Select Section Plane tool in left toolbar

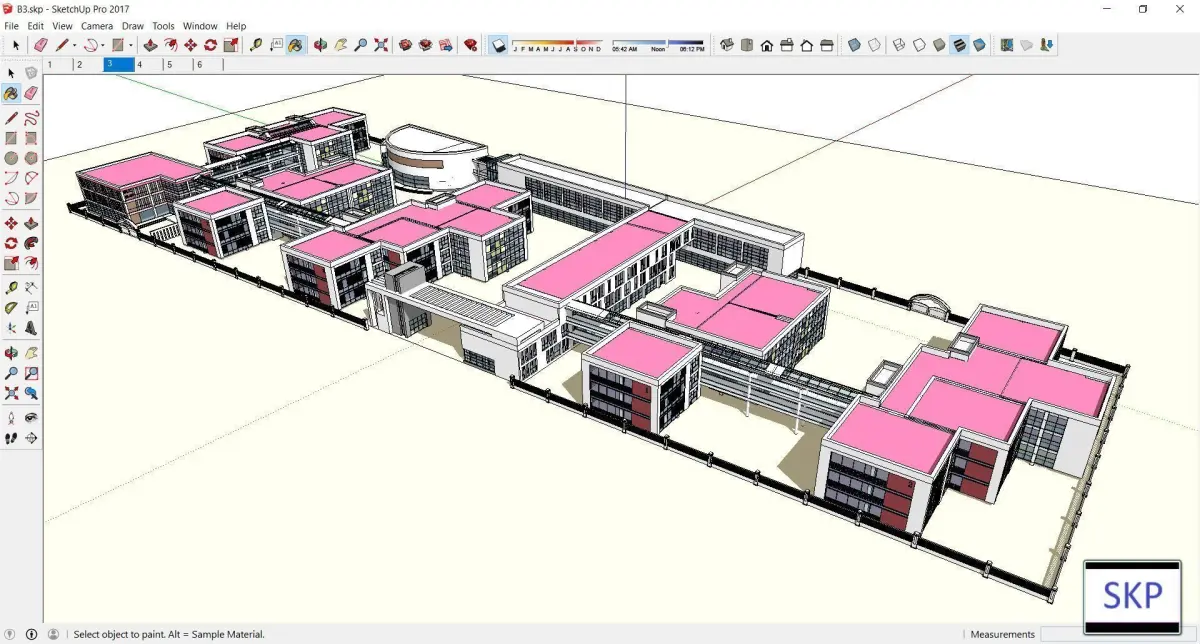[x=31, y=438]
